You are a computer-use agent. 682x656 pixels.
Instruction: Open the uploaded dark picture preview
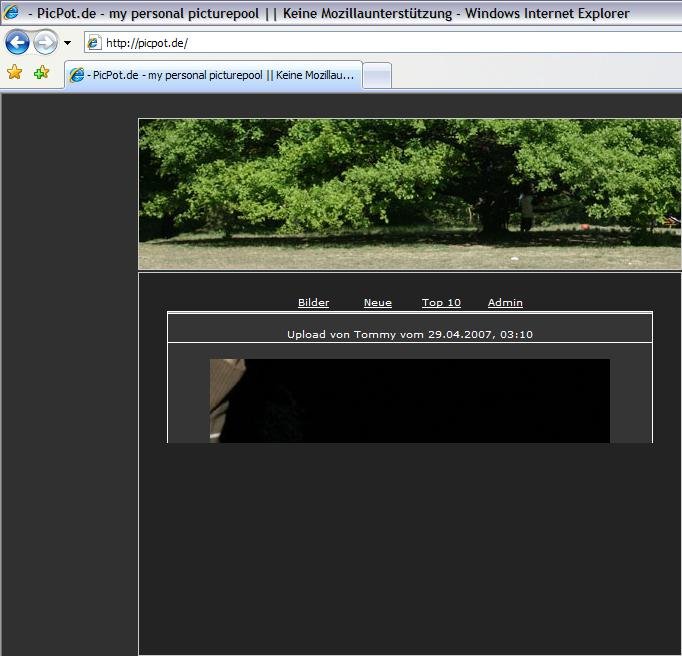click(x=409, y=400)
